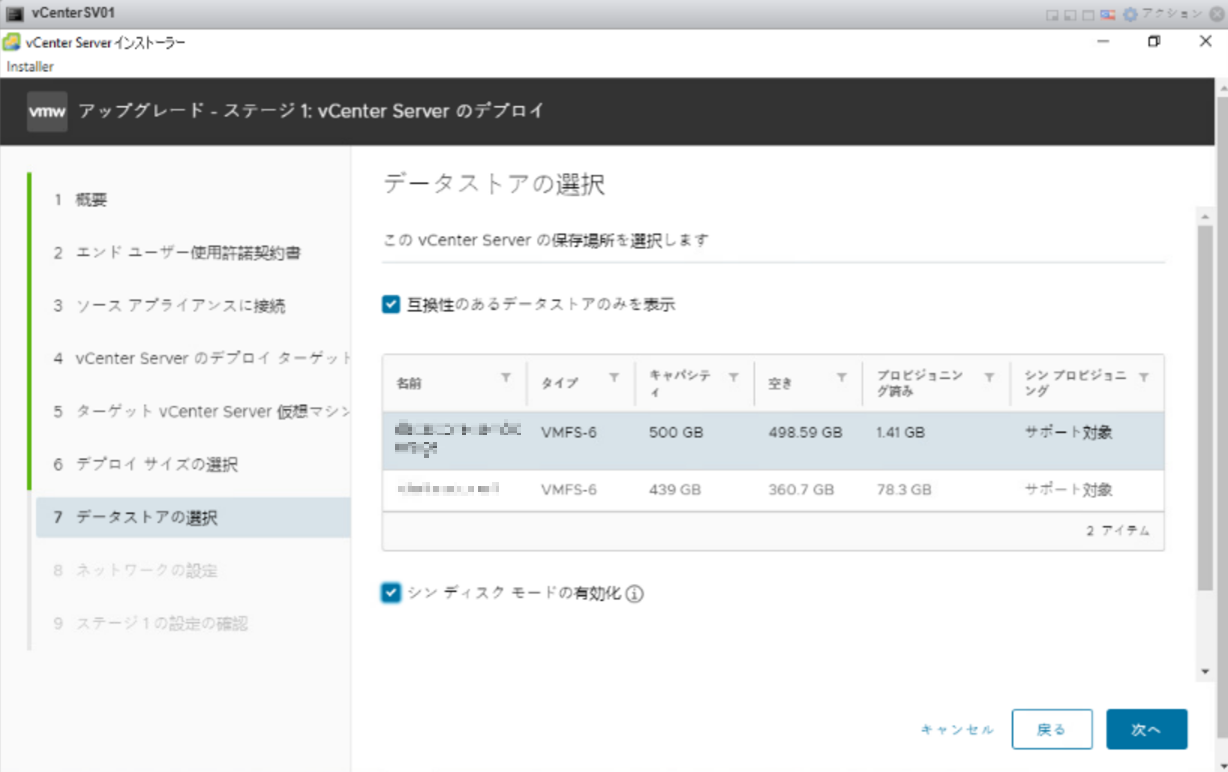The image size is (1228, 772).
Task: Open step 3 ソース アプライアンスに接続
Action: click(180, 306)
